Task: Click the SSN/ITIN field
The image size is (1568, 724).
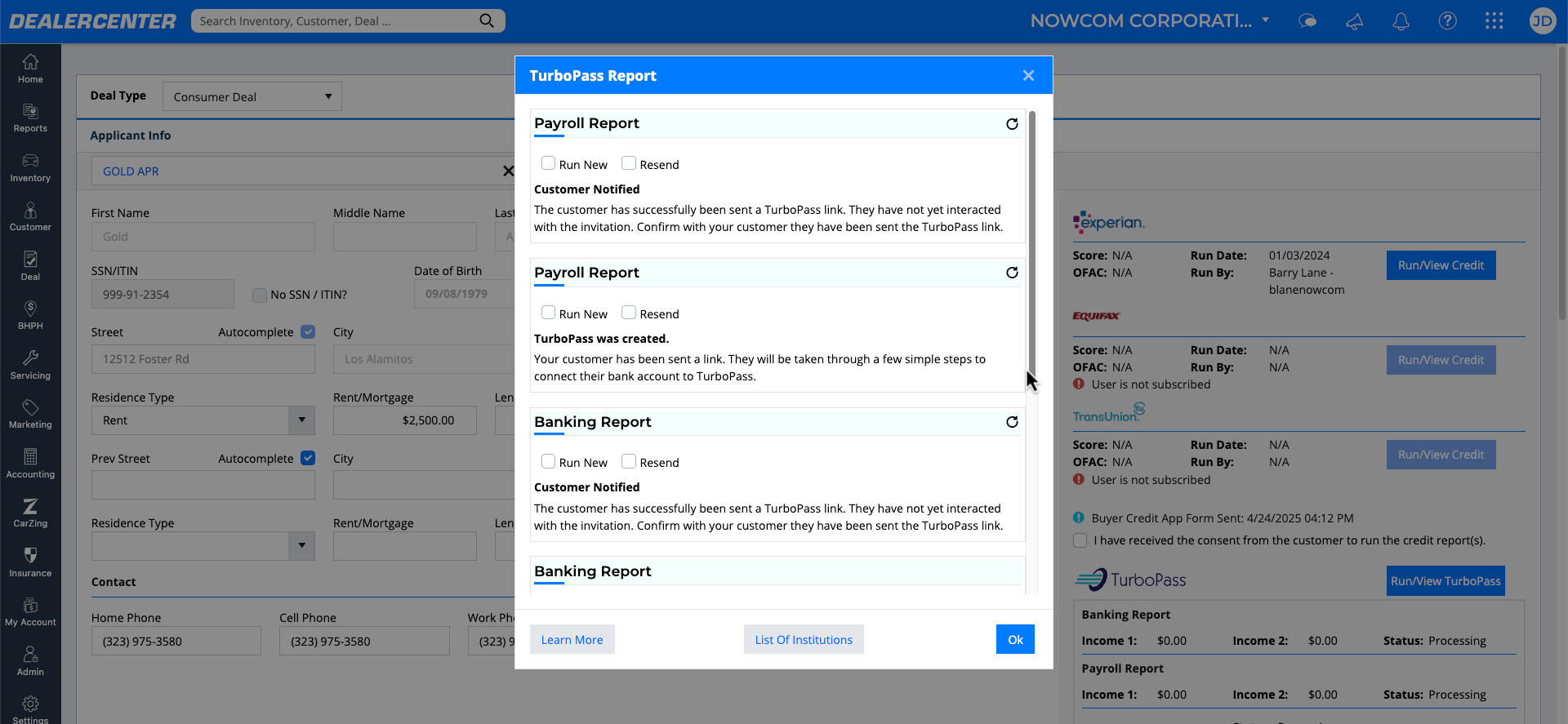Action: click(163, 294)
